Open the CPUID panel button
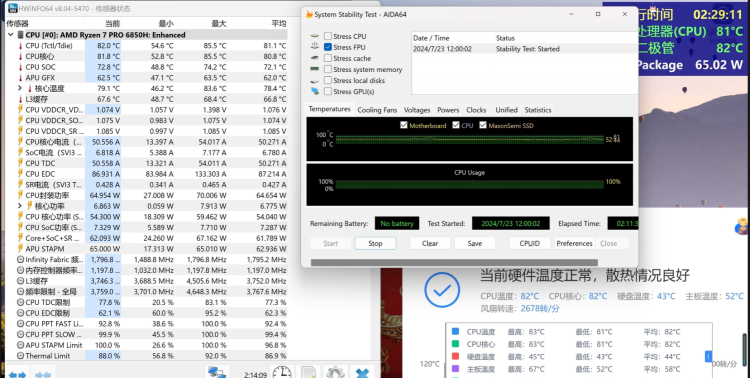Screen dimensions: 750x378 click(x=529, y=243)
